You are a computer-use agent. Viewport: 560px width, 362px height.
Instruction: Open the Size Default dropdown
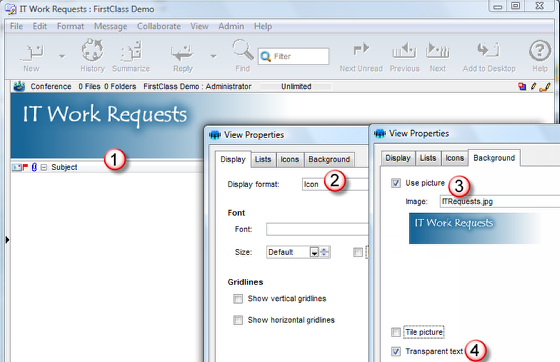(314, 252)
